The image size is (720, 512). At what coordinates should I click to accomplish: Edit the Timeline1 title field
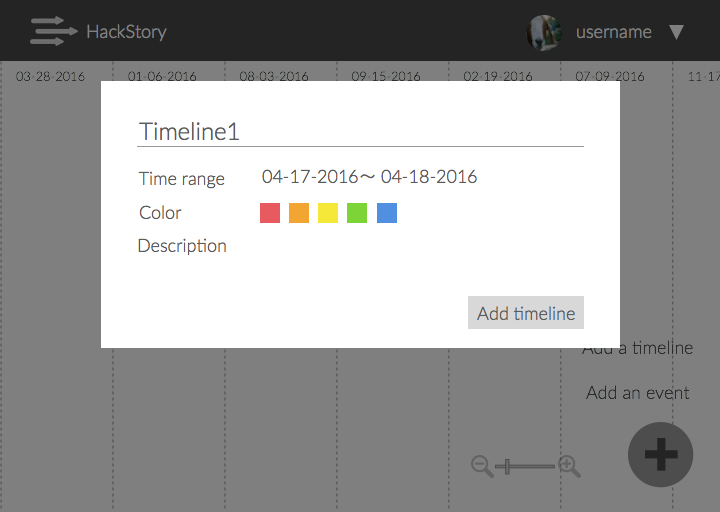(360, 132)
